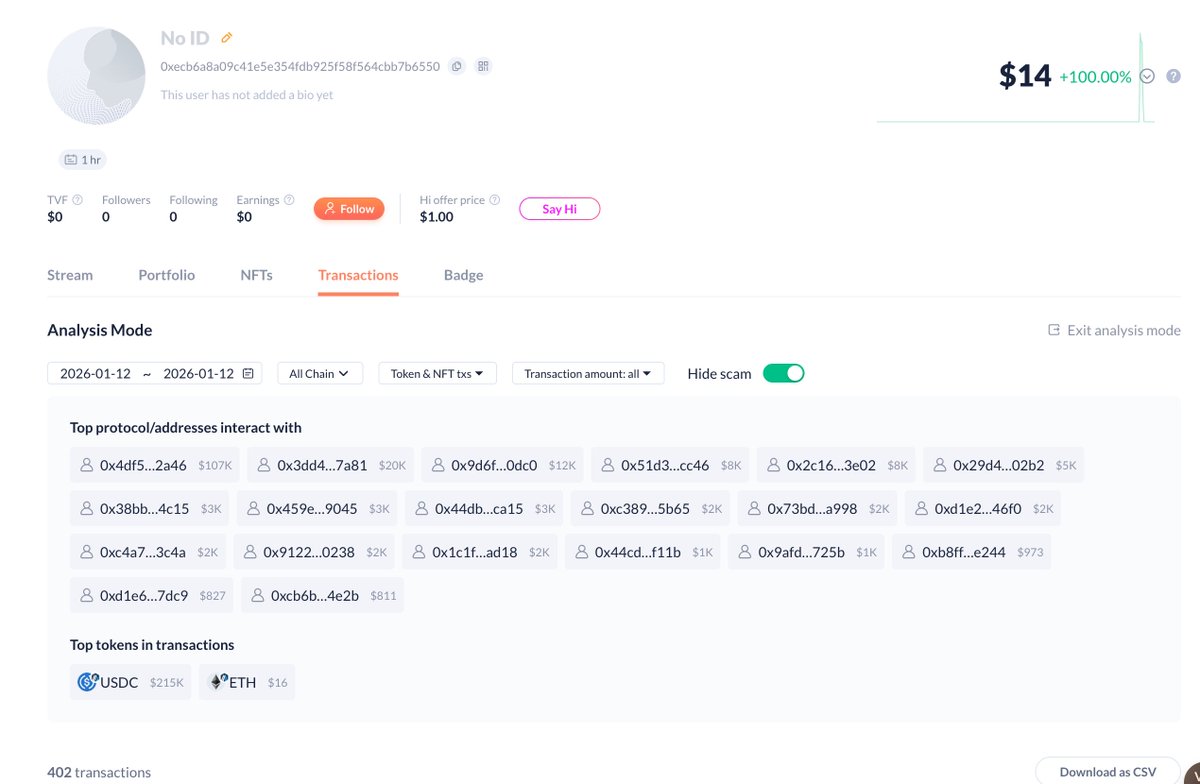
Task: Click the profile avatar image
Action: click(x=97, y=76)
